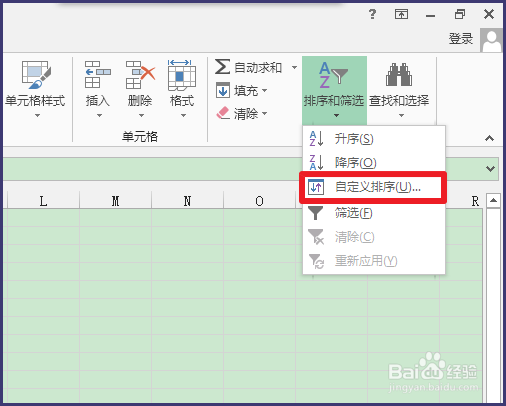This screenshot has width=506, height=406.
Task: Open the 单元格样式 dropdown arrow
Action: coord(37,116)
